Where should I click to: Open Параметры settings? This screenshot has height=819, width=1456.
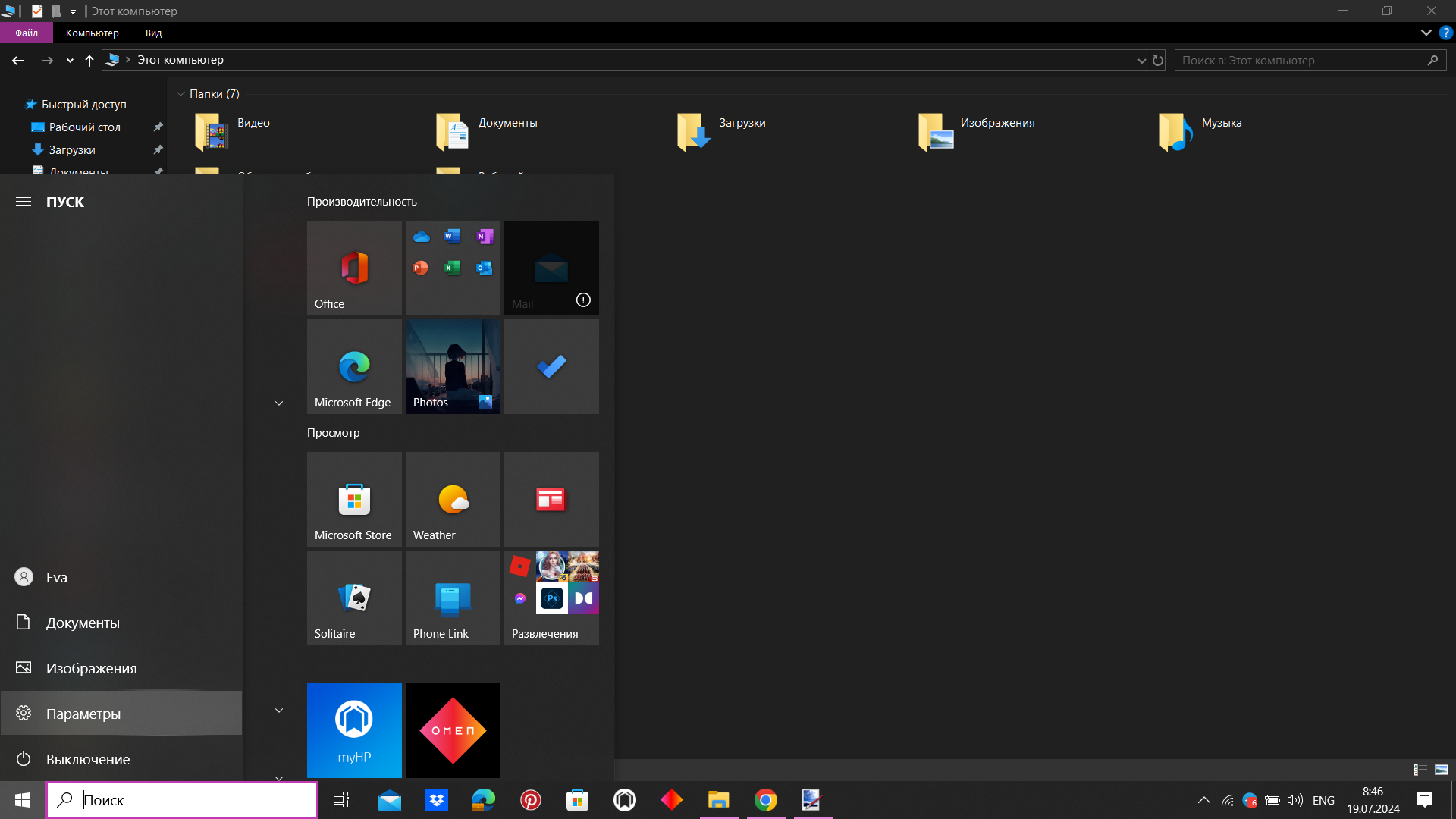[121, 714]
